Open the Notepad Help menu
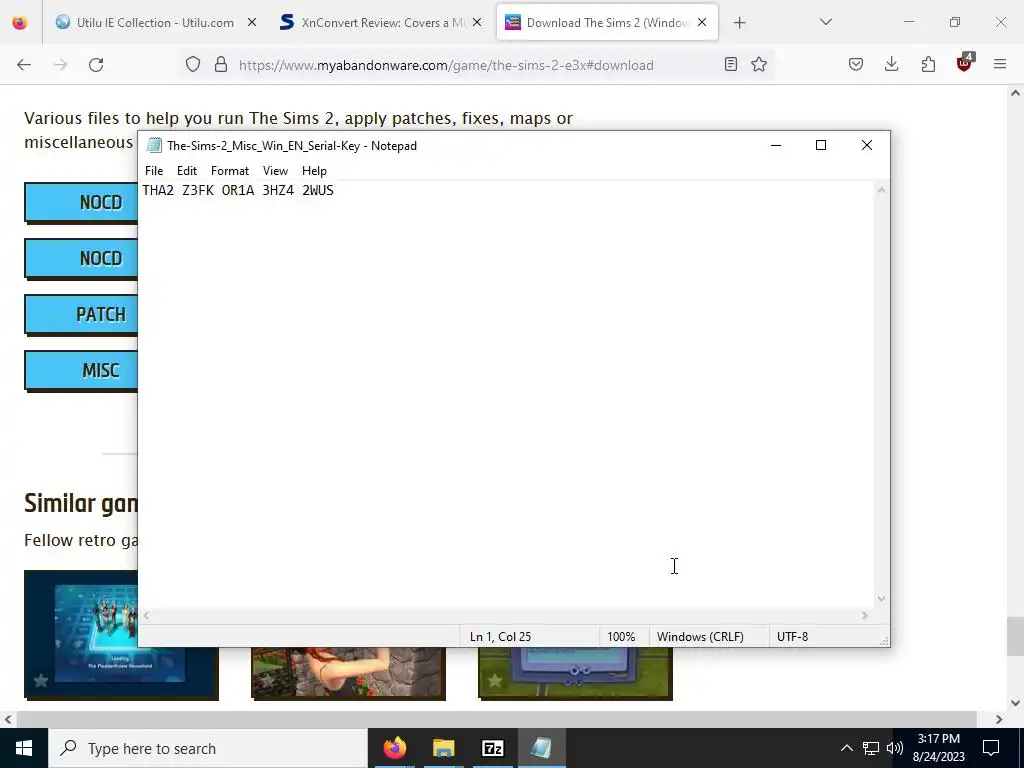 click(x=314, y=170)
